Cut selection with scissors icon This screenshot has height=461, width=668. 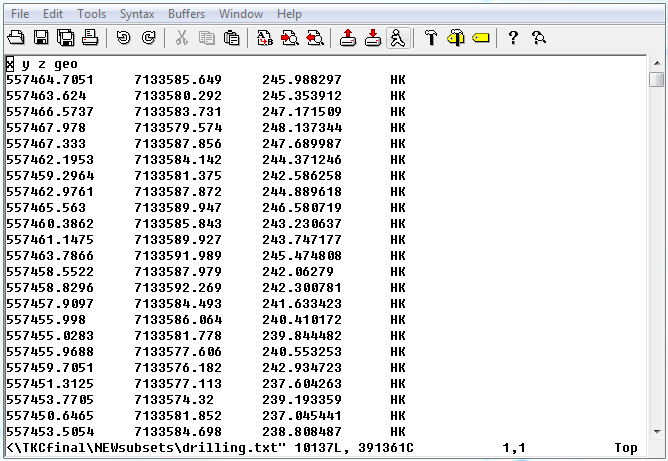pyautogui.click(x=182, y=38)
